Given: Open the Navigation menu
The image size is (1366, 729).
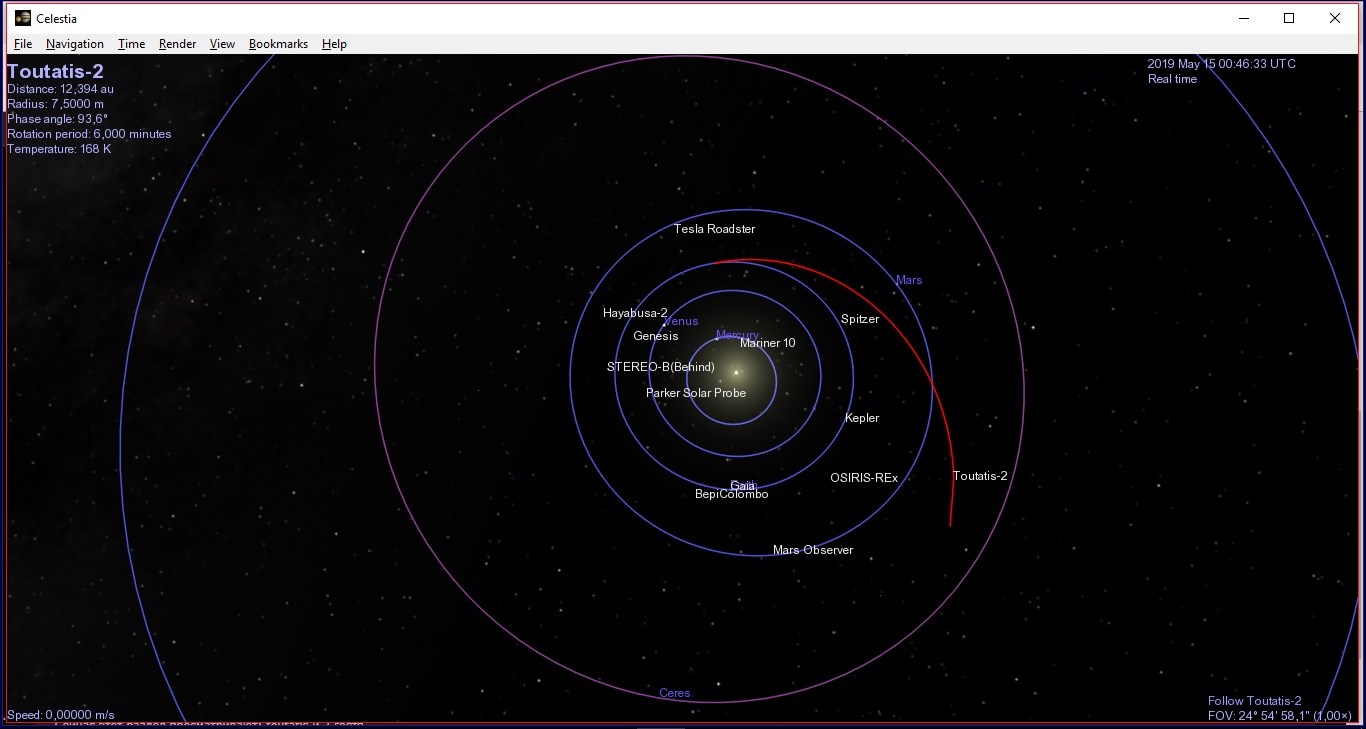Looking at the screenshot, I should pyautogui.click(x=75, y=44).
